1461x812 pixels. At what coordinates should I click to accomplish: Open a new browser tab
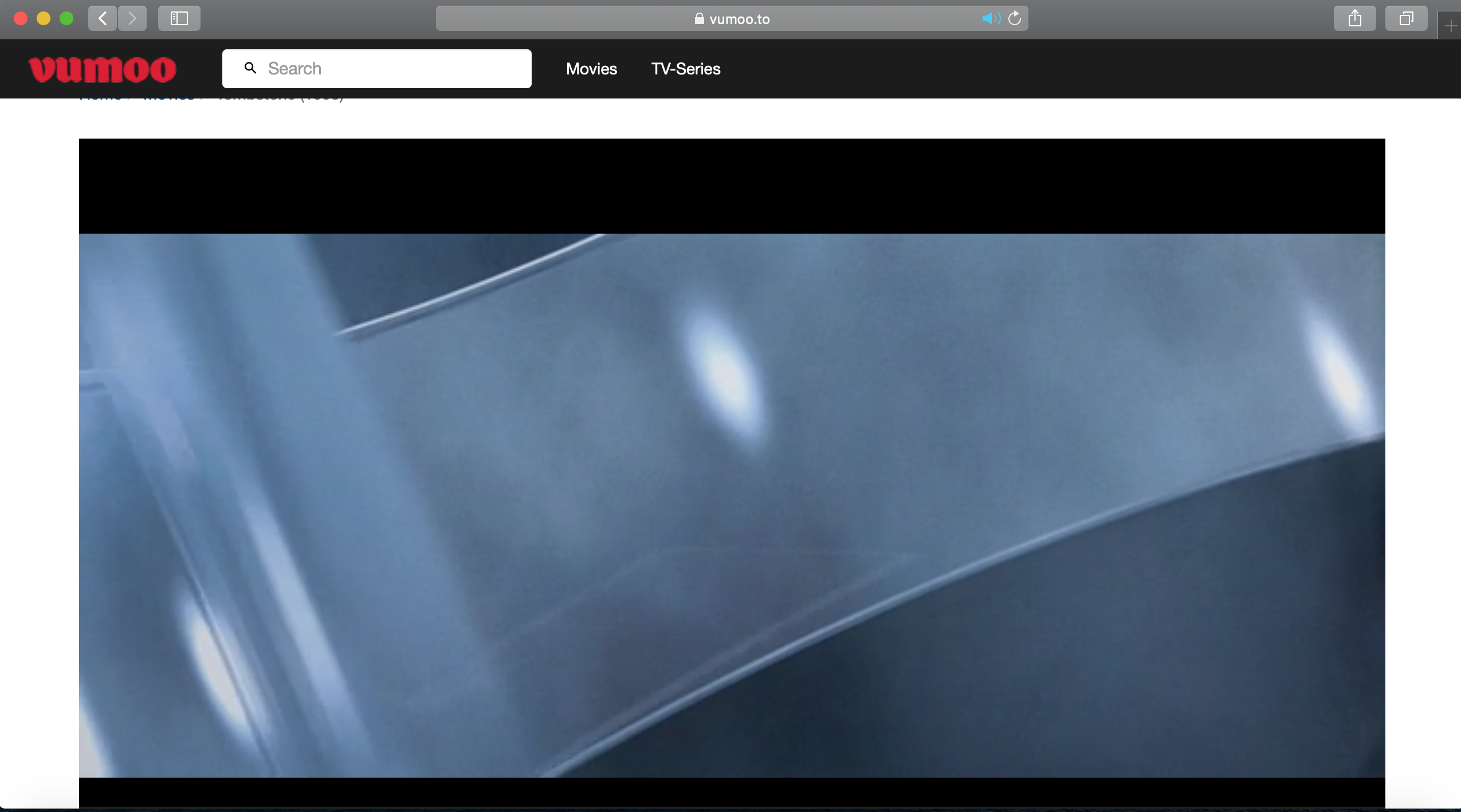pyautogui.click(x=1451, y=26)
